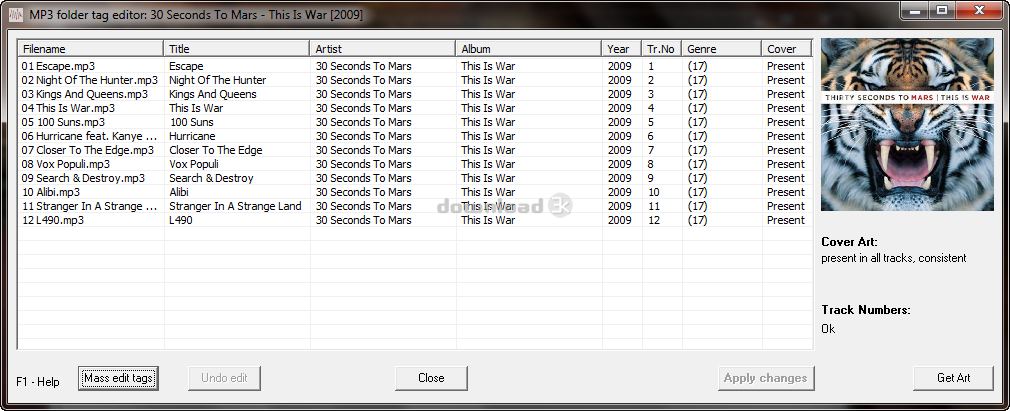1010x411 pixels.
Task: Click the Track Numbers Ok status
Action: 828,329
